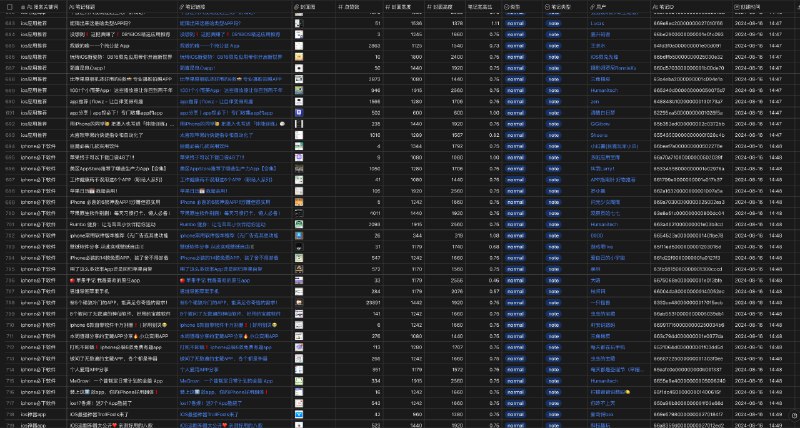
Task: Open the zim user link
Action: click(594, 102)
